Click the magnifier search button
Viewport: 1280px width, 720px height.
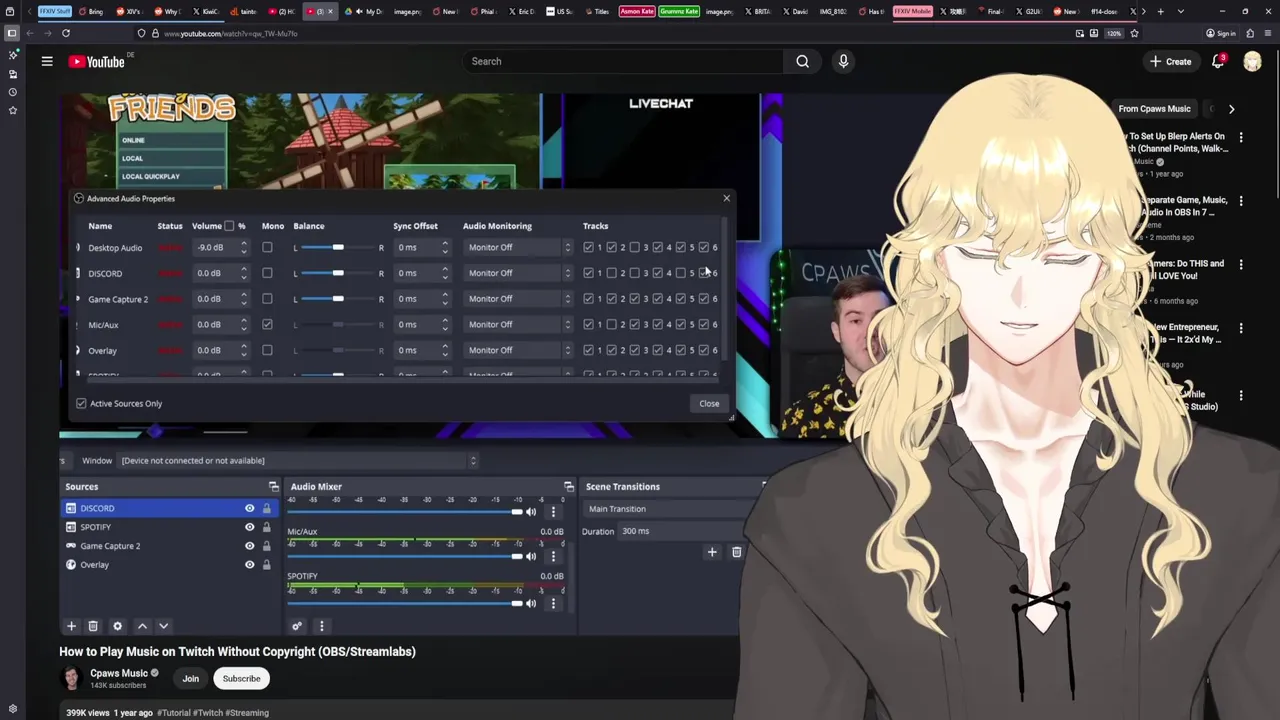click(802, 61)
